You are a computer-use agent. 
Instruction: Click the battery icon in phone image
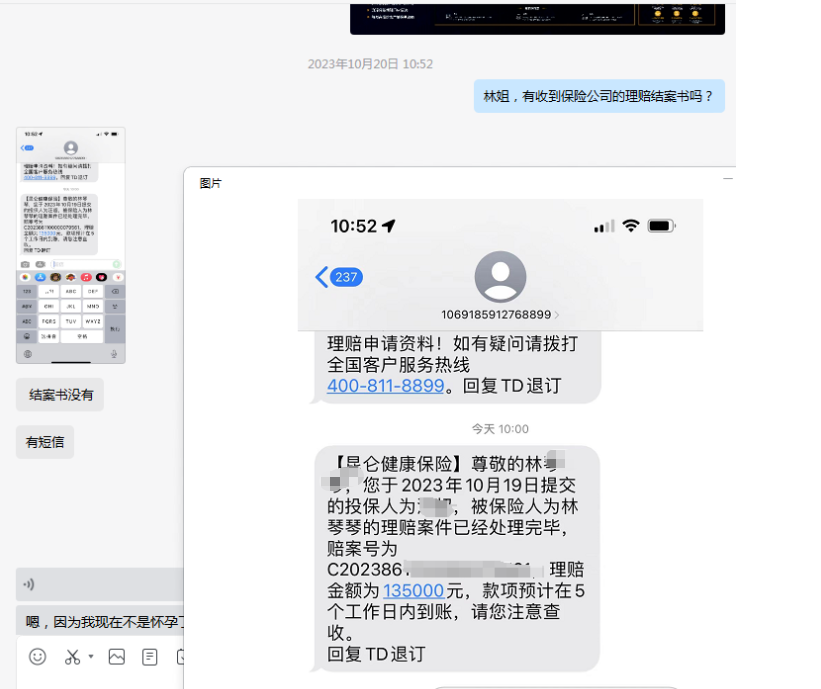pyautogui.click(x=662, y=226)
